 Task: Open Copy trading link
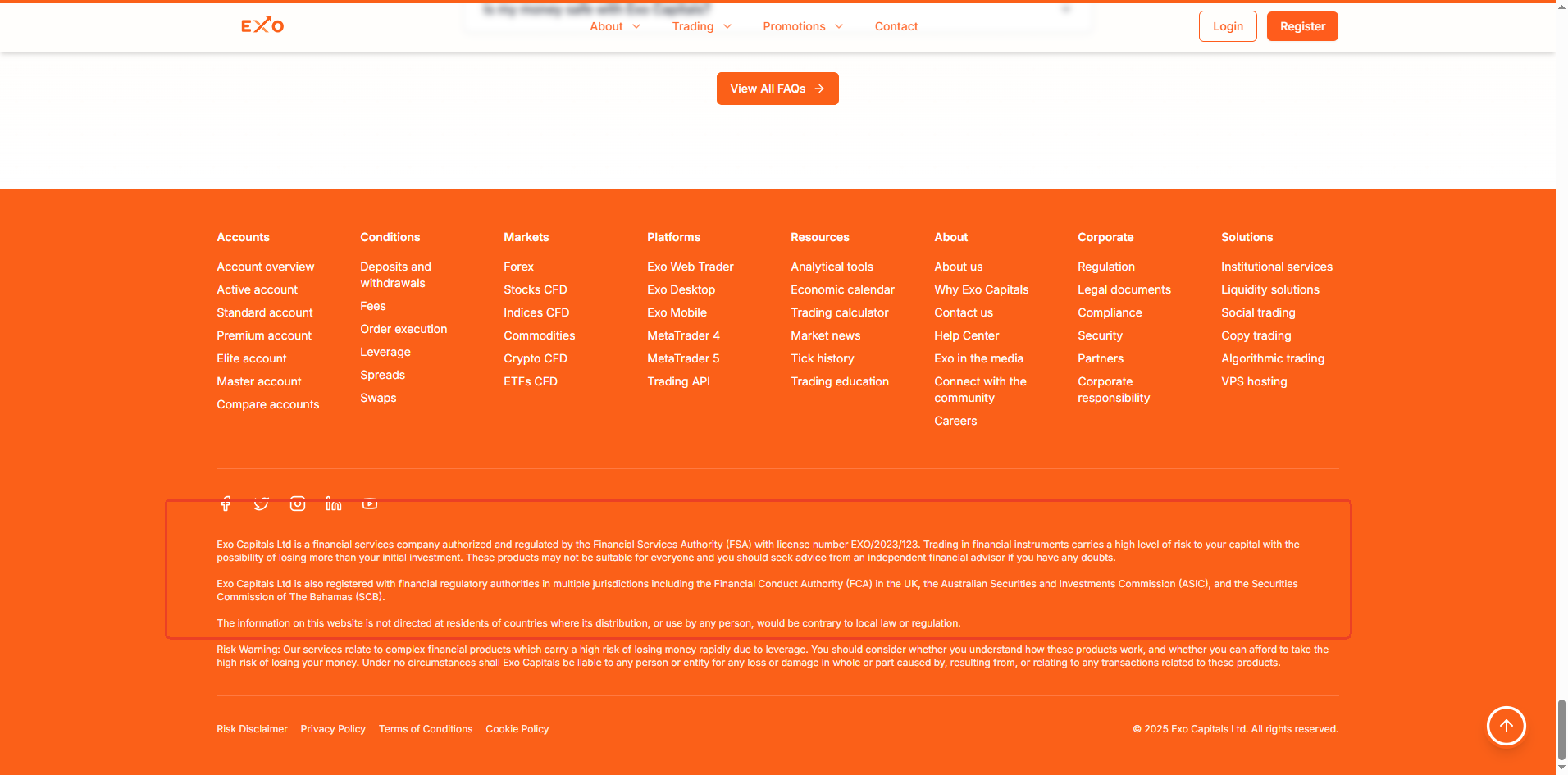click(x=1256, y=335)
